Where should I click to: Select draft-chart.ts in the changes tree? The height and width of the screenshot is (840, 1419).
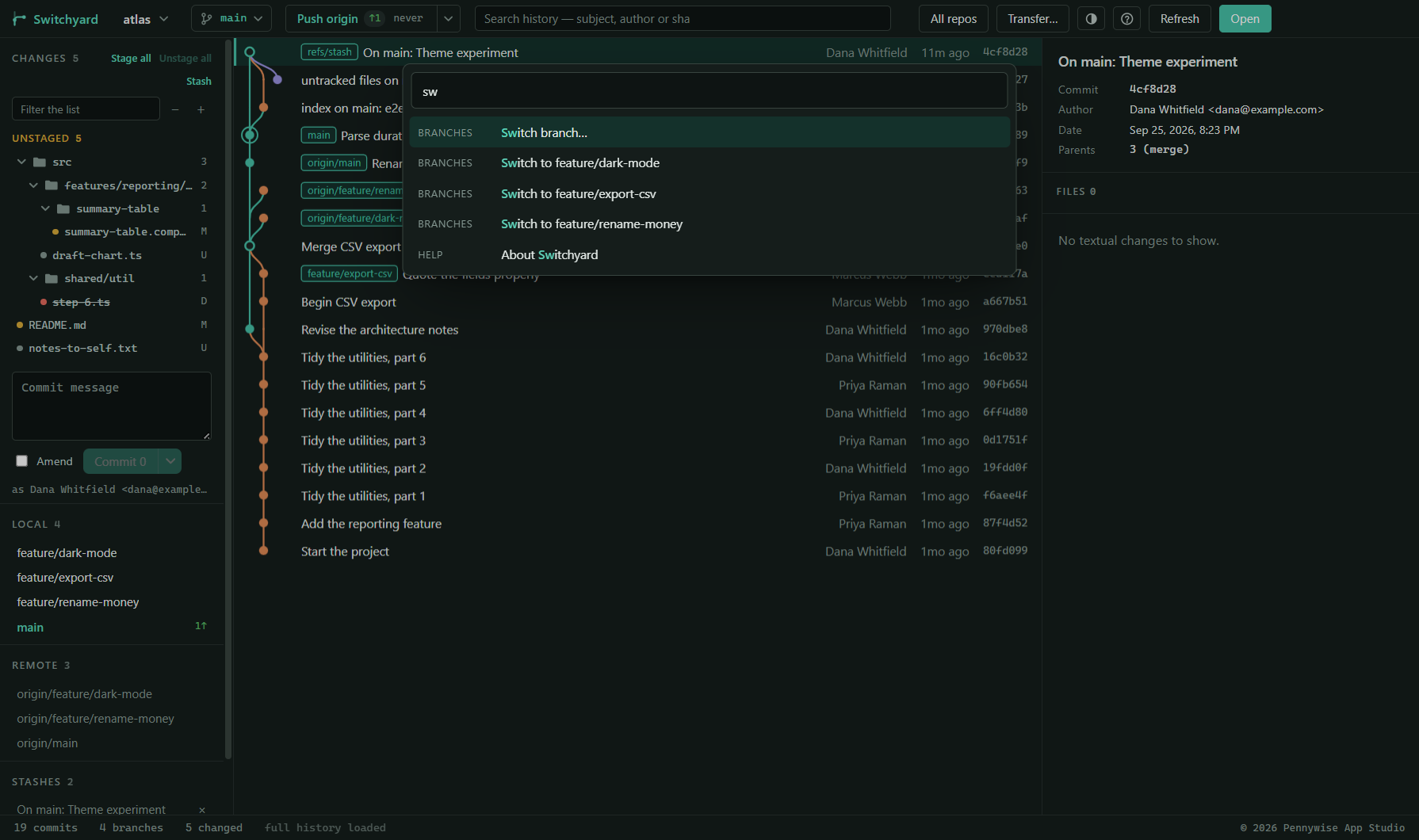click(112, 255)
